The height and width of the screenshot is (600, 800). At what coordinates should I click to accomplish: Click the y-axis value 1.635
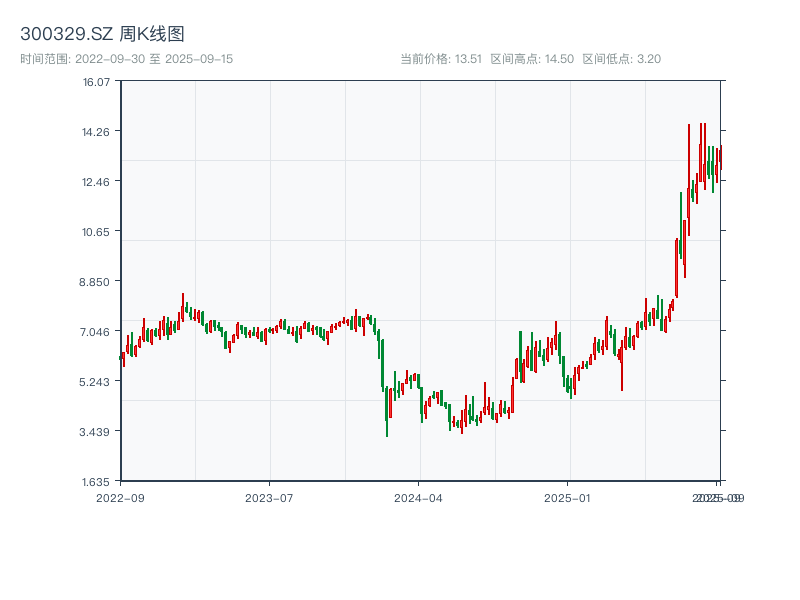point(95,482)
